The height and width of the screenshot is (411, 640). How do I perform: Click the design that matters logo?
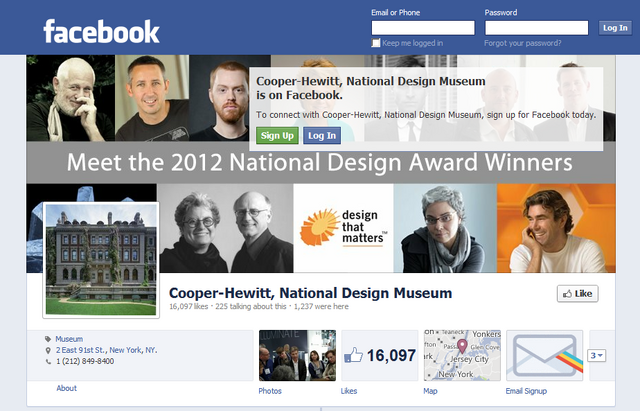point(343,228)
